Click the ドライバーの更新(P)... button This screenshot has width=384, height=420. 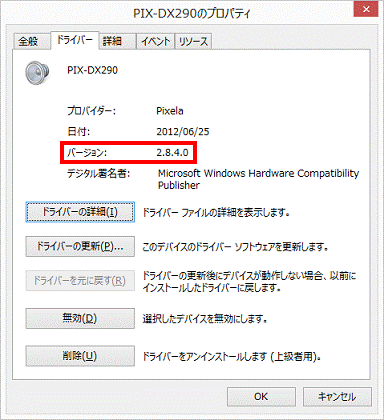click(80, 246)
